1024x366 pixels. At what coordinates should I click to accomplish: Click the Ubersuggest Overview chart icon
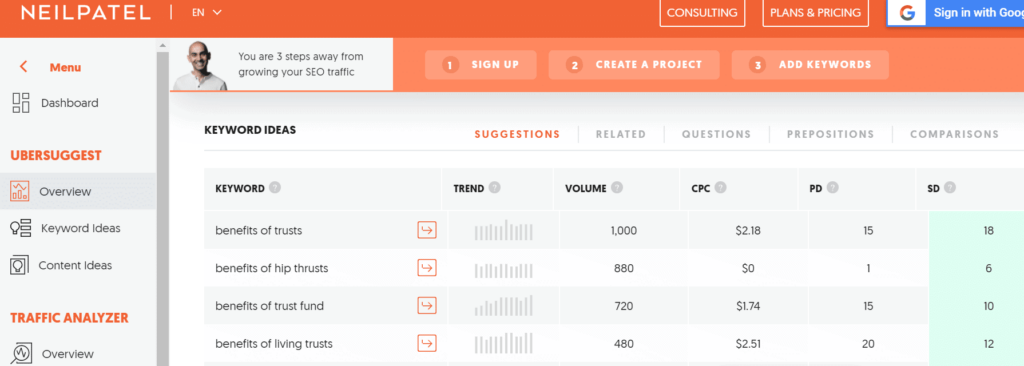(x=20, y=191)
